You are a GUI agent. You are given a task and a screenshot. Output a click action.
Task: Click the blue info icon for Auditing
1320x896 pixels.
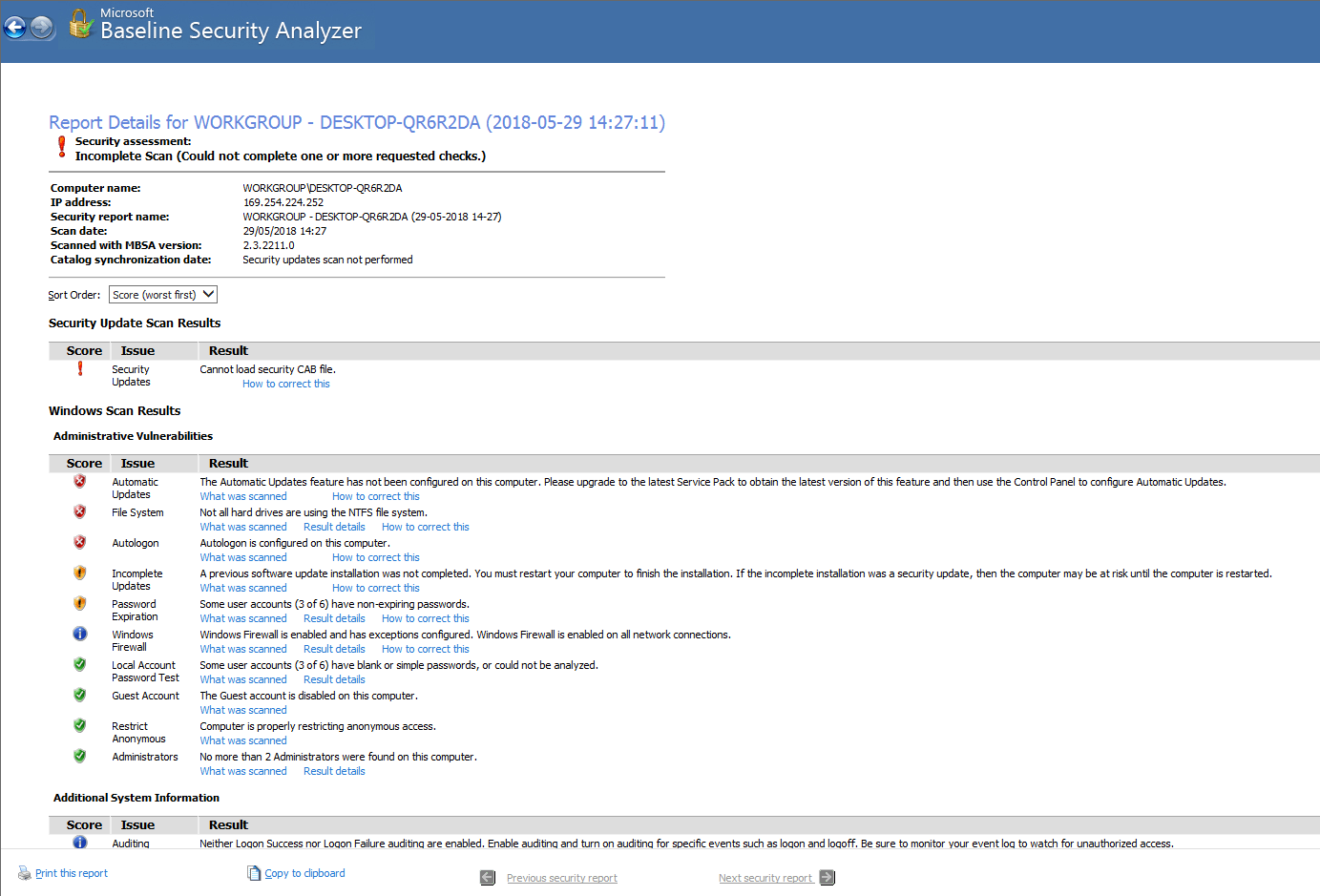(80, 843)
